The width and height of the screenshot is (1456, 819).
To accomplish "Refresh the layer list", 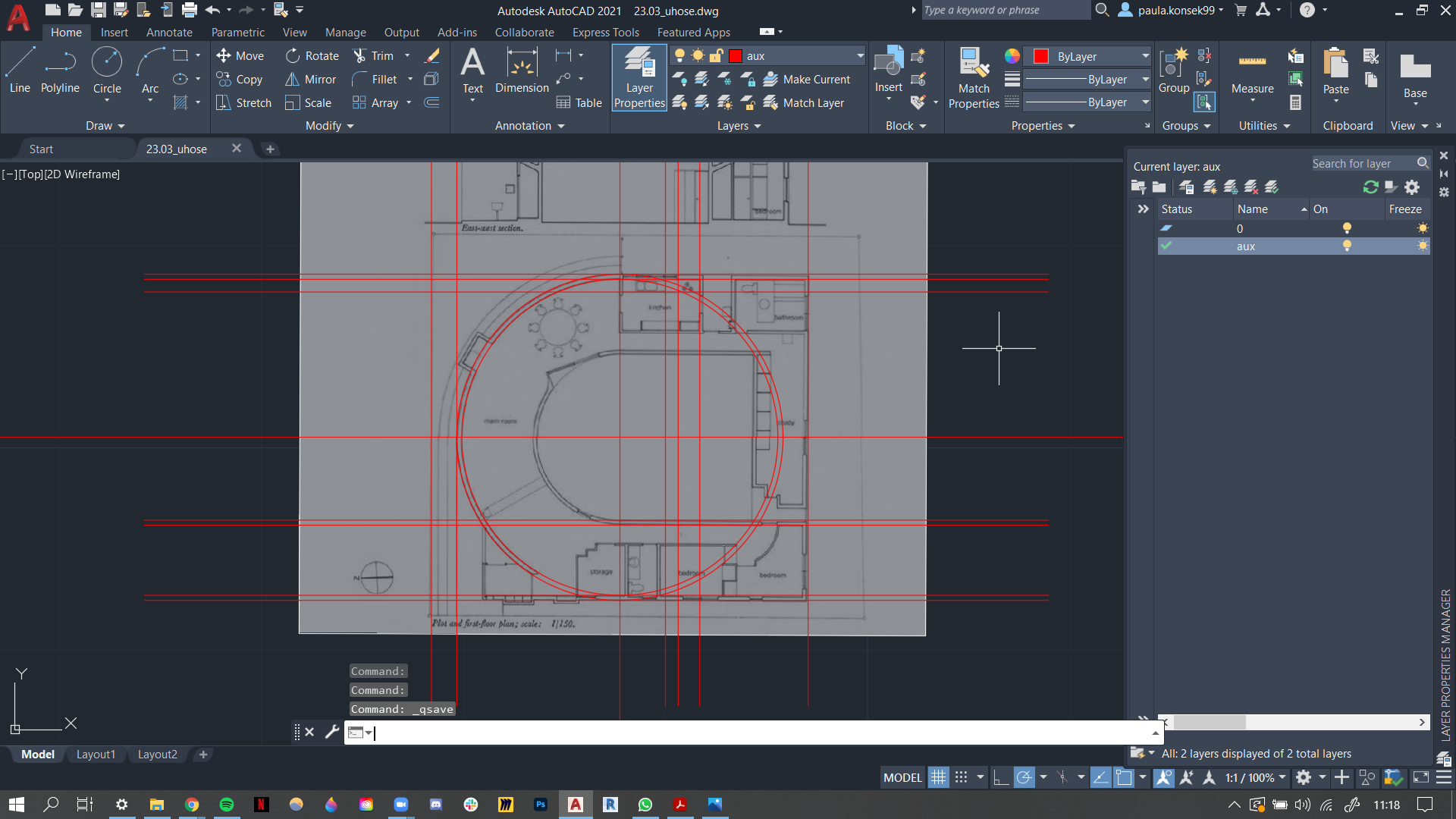I will click(x=1370, y=187).
